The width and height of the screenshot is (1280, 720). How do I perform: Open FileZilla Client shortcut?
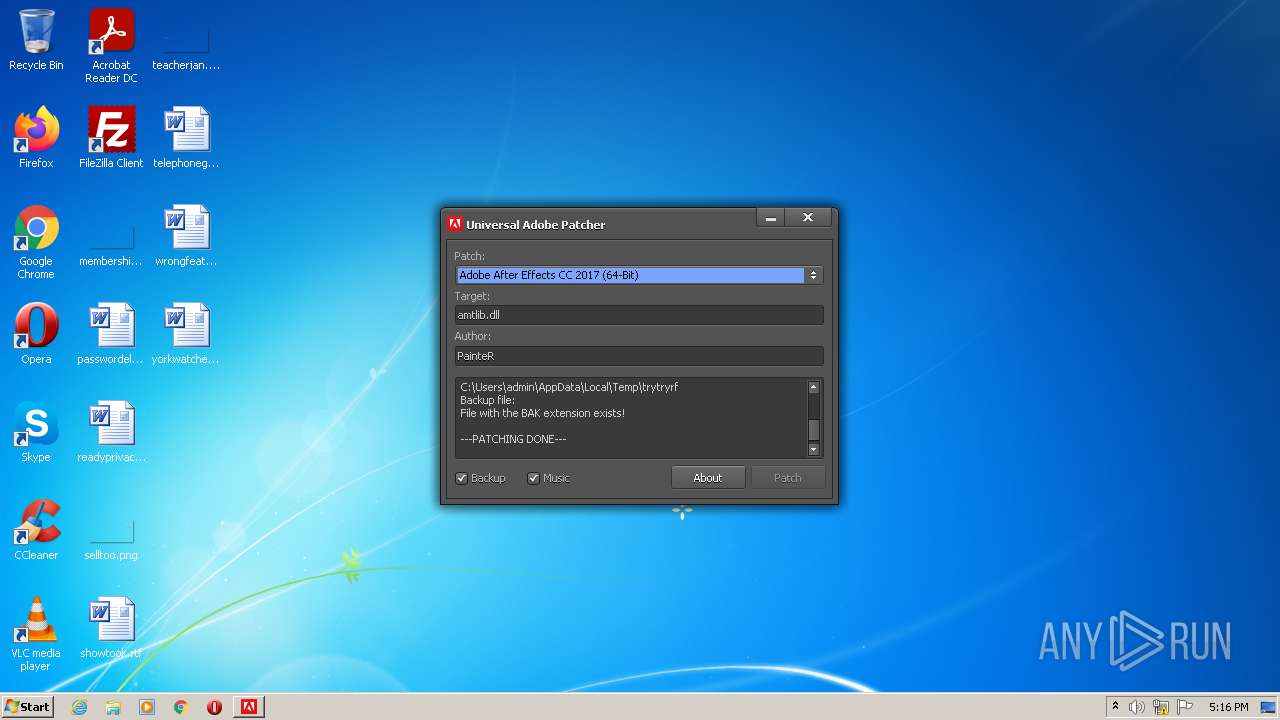pyautogui.click(x=111, y=138)
